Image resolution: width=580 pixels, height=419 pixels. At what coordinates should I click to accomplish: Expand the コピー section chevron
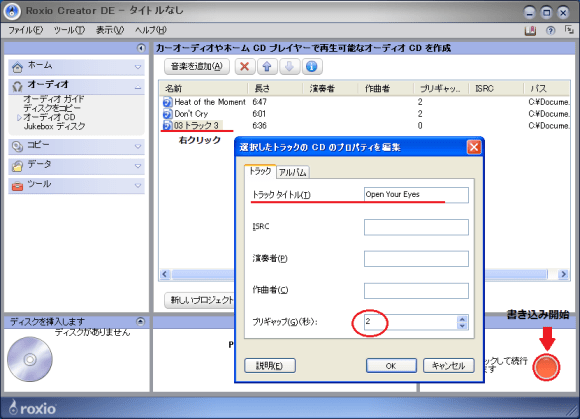[138, 146]
